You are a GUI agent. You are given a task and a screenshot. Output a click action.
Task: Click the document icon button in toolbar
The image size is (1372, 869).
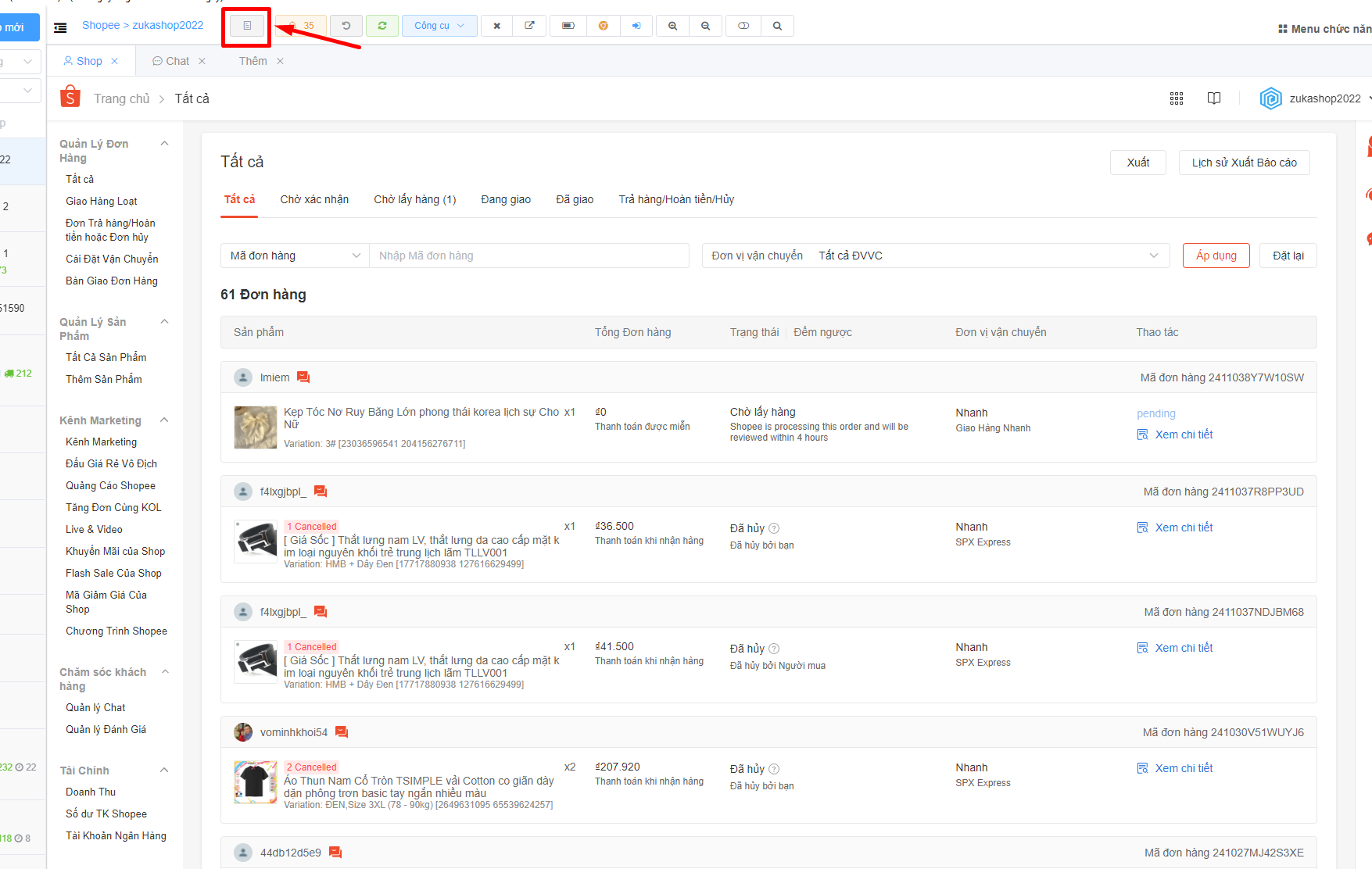point(247,26)
